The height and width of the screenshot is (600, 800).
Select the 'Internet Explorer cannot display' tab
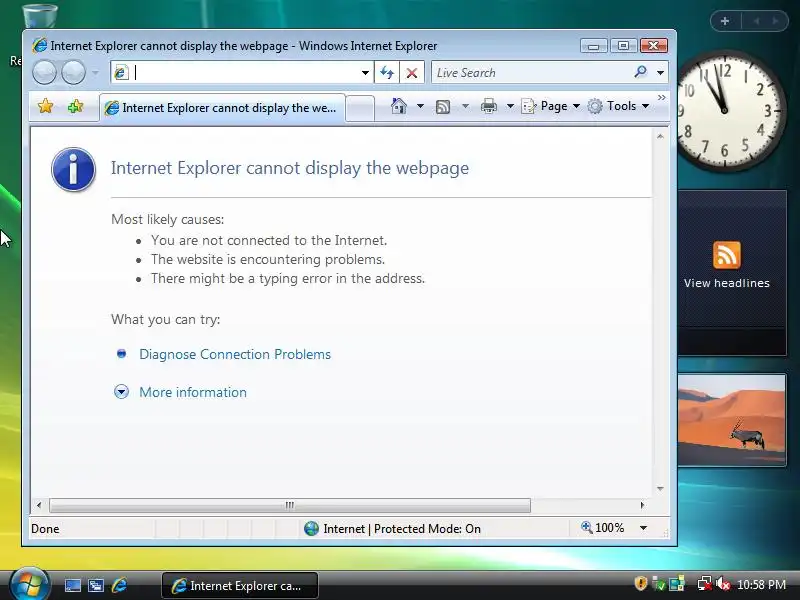click(x=222, y=108)
